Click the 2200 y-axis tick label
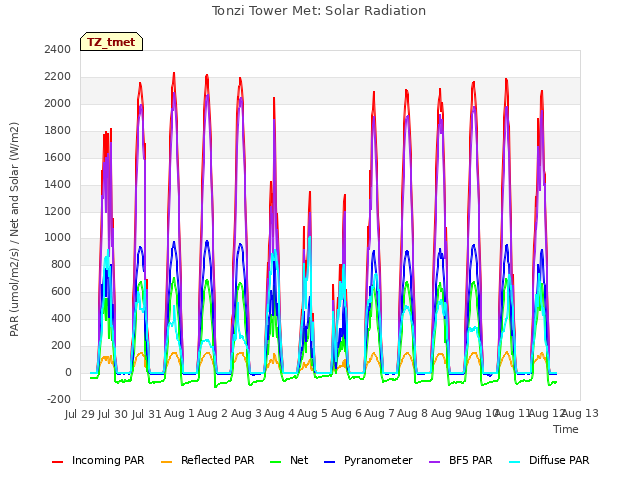 (58, 76)
